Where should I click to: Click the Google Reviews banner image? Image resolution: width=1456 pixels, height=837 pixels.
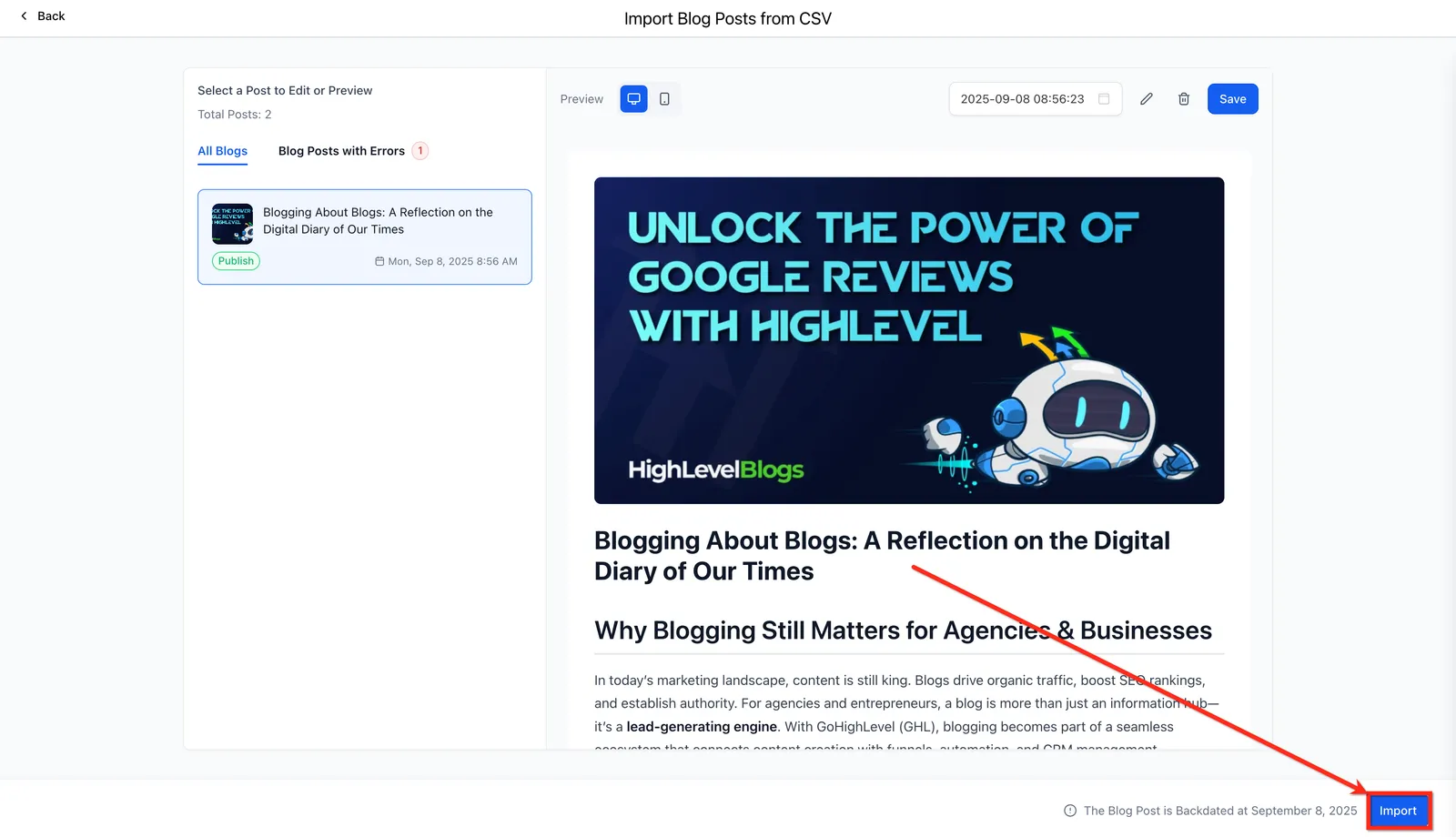909,340
